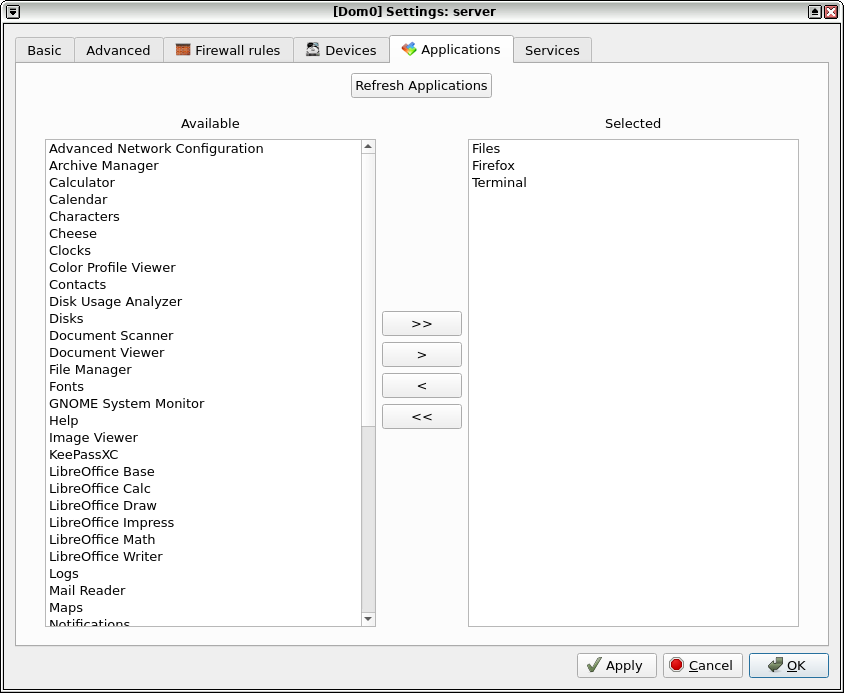
Task: Open the window menu icon in title bar
Action: click(13, 11)
